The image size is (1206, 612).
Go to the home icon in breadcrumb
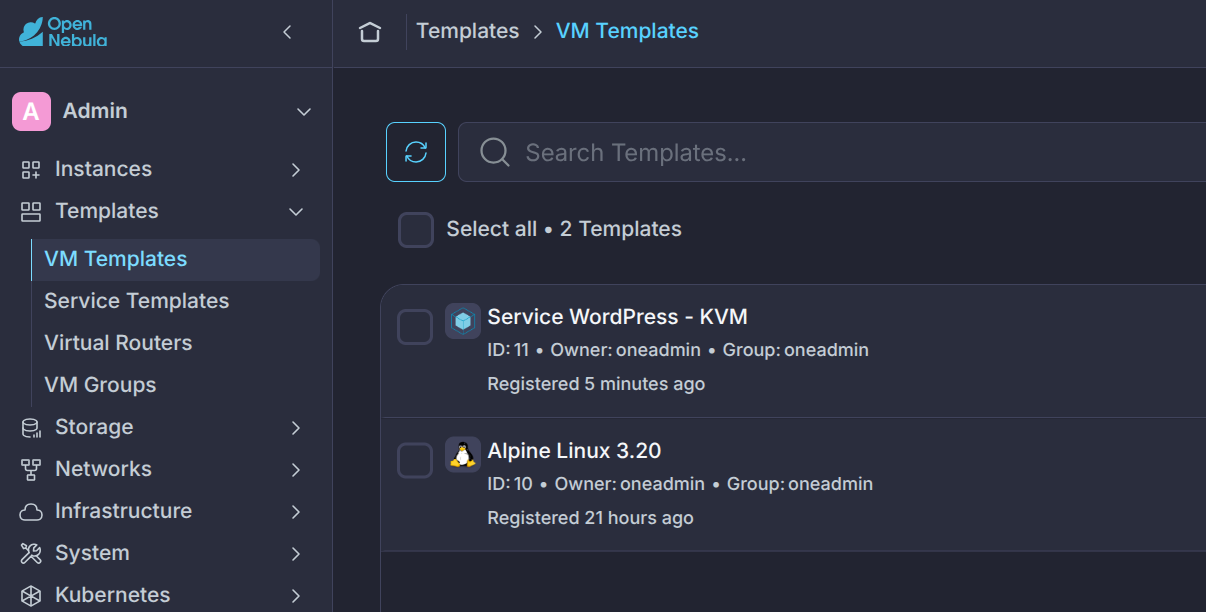370,32
